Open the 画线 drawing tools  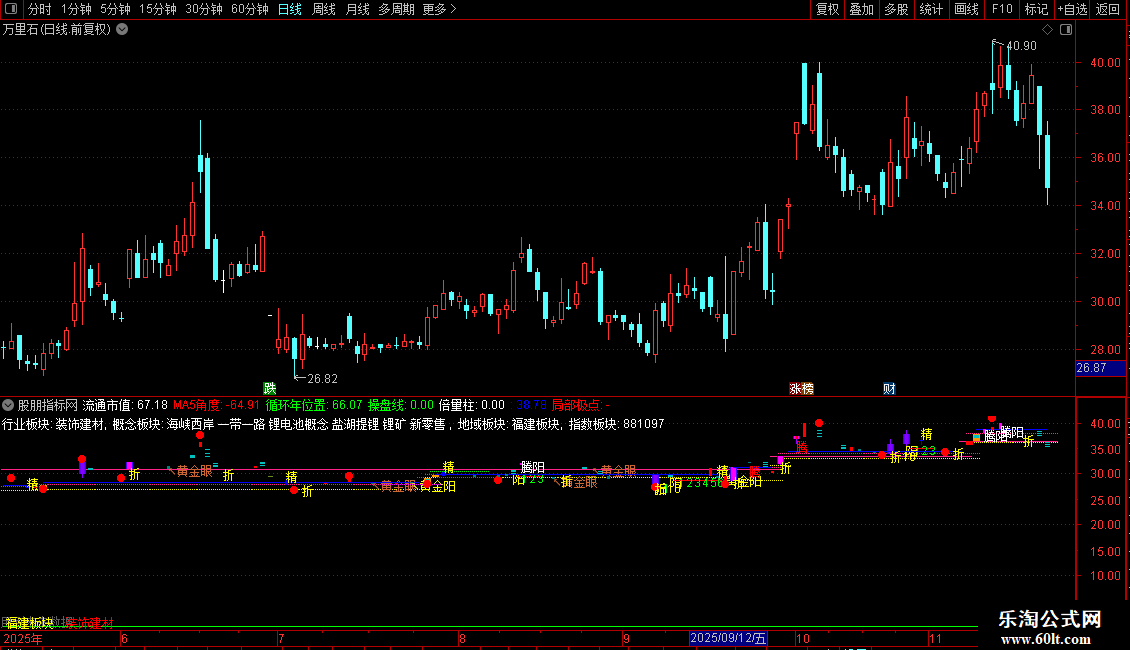click(x=966, y=9)
